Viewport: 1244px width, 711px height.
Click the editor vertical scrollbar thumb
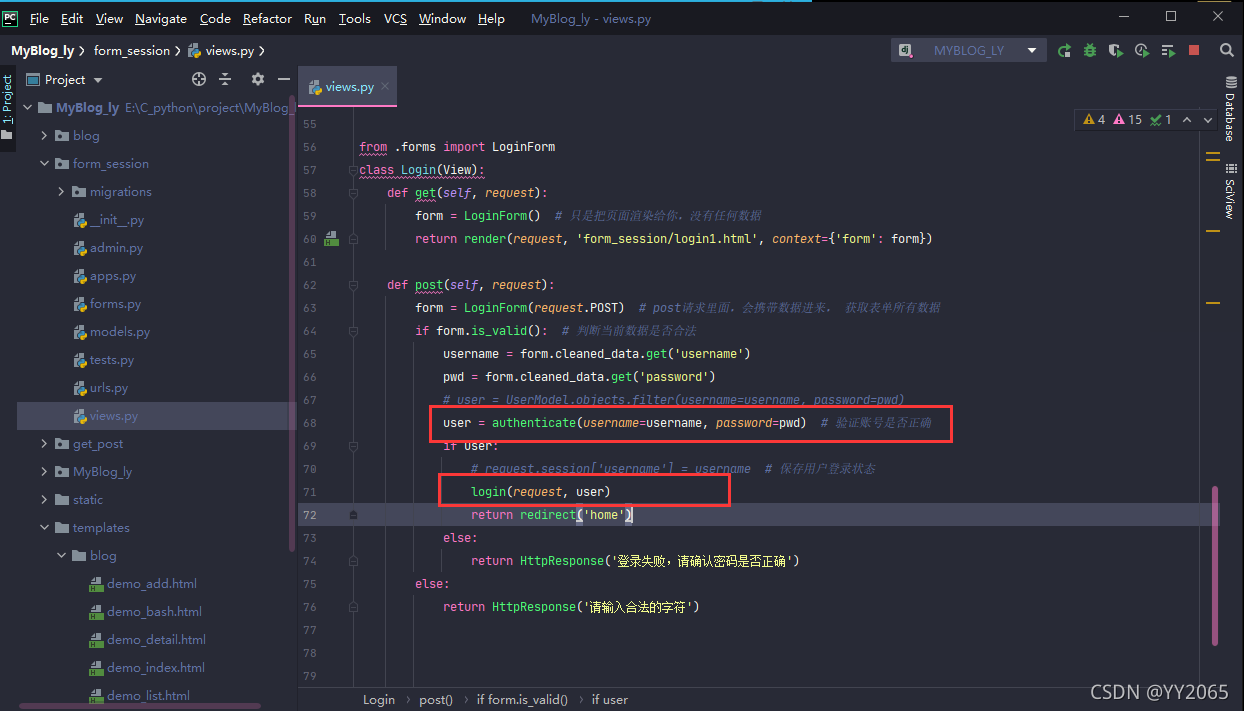pos(1215,565)
